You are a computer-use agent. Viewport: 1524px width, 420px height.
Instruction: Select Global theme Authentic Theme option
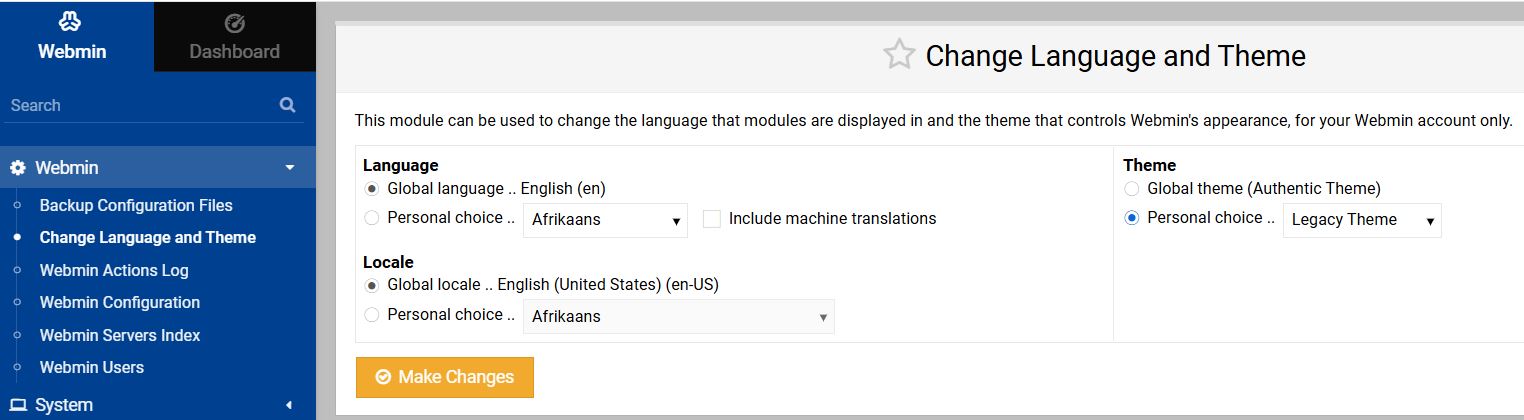1132,189
